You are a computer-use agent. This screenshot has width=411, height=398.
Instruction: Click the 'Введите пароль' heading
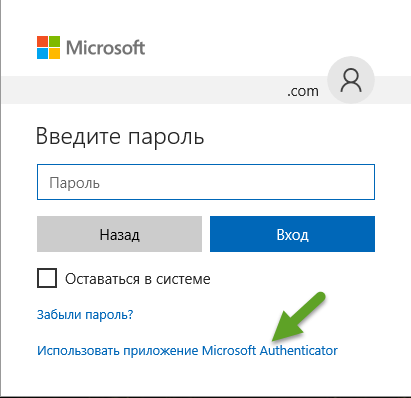[x=120, y=136]
